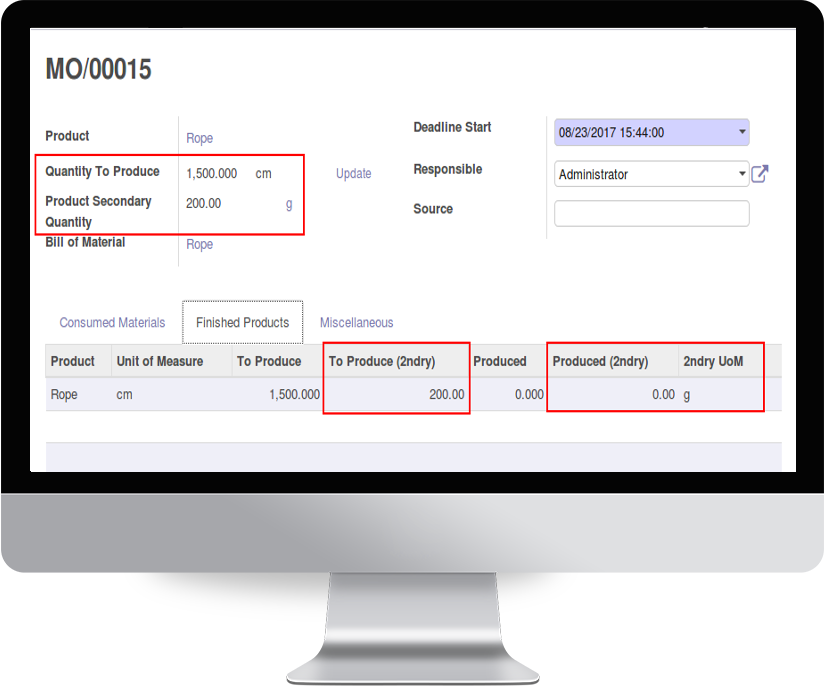Image resolution: width=824 pixels, height=686 pixels.
Task: Switch to the Consumed Materials tab
Action: click(112, 322)
